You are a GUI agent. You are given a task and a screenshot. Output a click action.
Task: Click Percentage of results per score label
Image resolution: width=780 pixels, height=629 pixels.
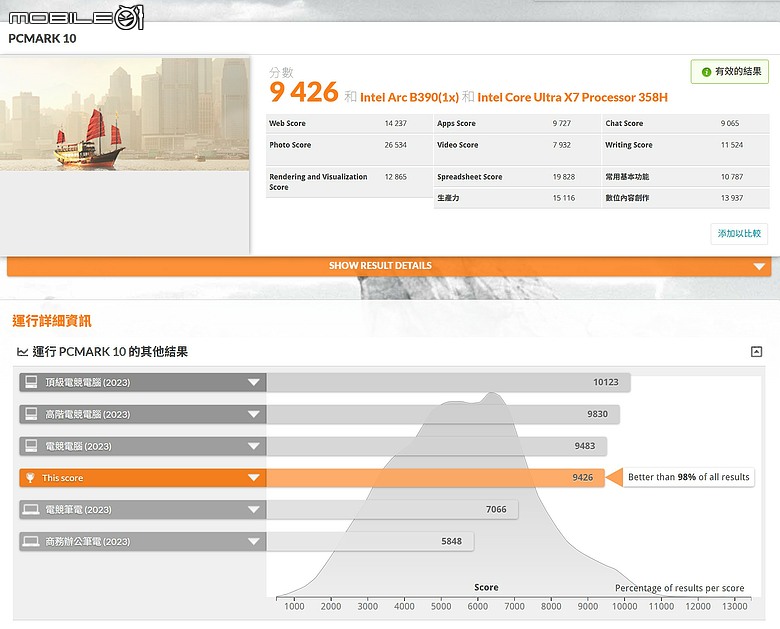click(680, 588)
